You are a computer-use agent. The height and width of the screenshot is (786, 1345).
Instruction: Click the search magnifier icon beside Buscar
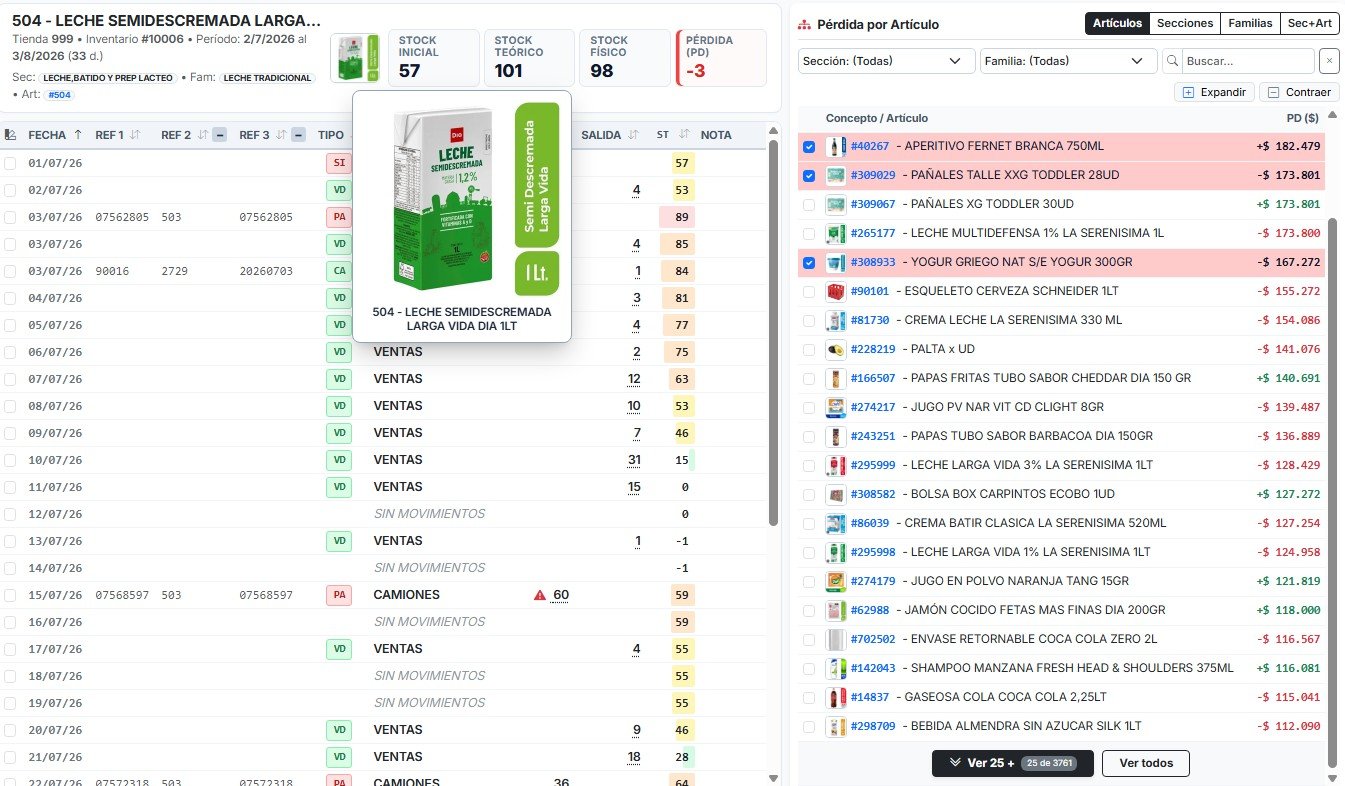pyautogui.click(x=1172, y=61)
